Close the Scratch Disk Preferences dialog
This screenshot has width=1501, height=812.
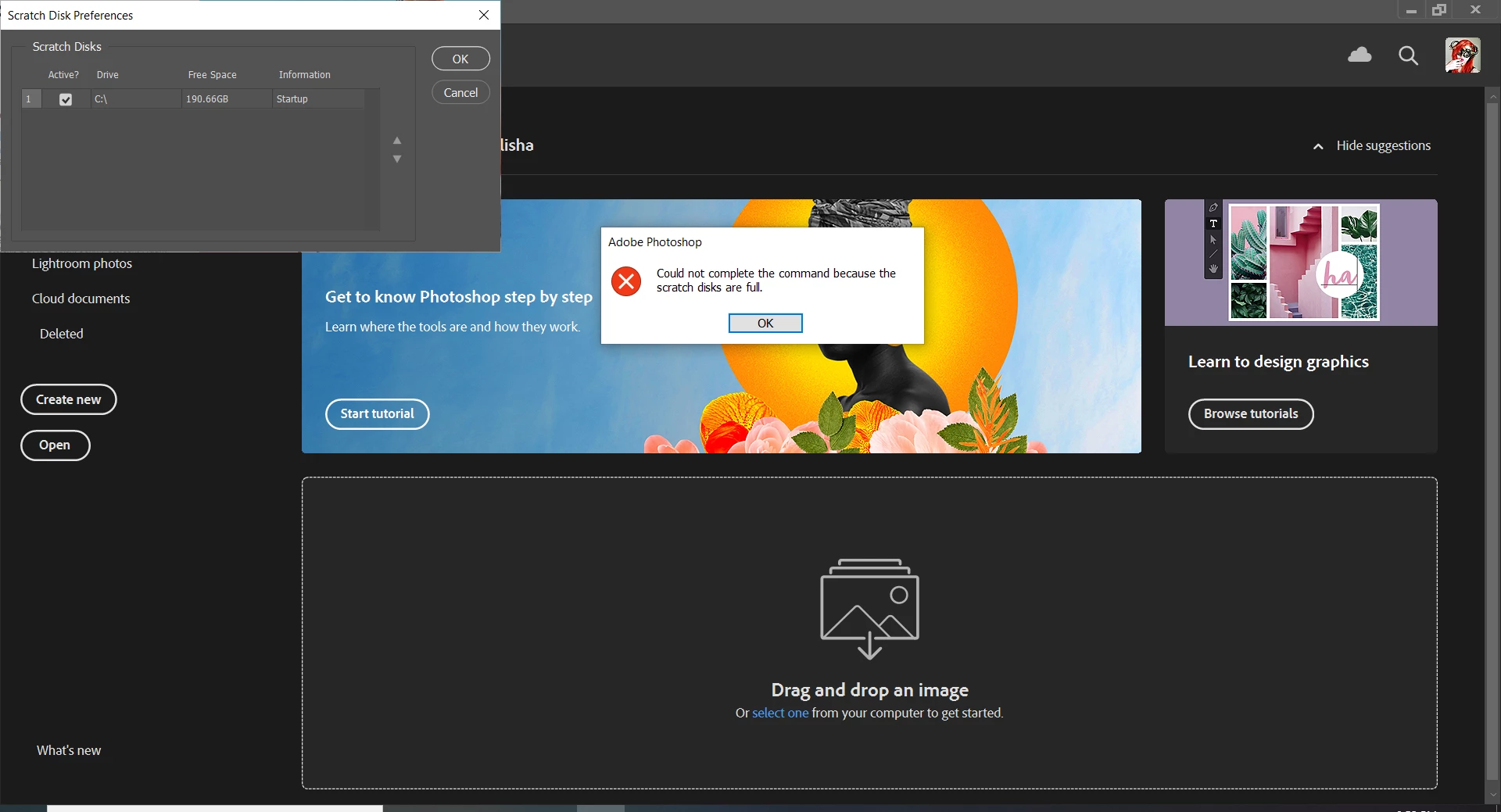click(484, 15)
